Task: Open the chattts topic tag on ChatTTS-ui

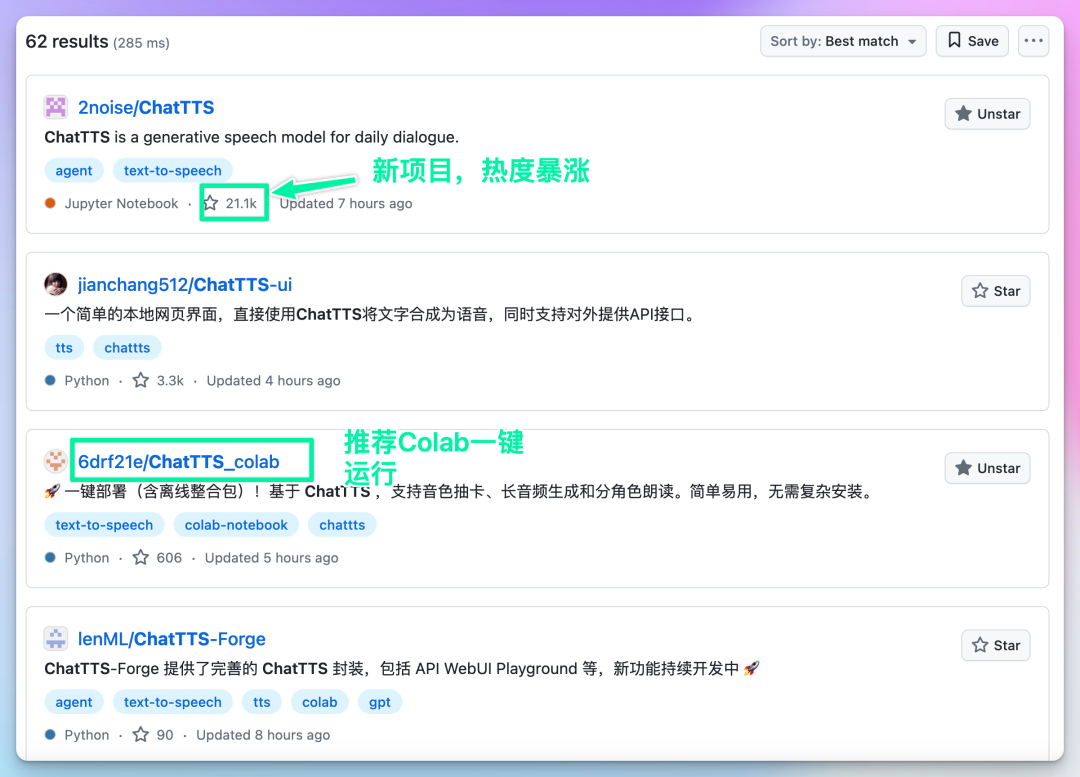Action: (127, 347)
